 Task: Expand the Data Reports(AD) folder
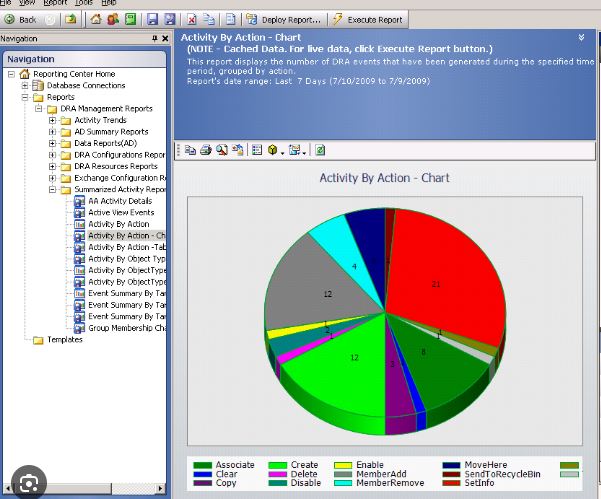[53, 143]
